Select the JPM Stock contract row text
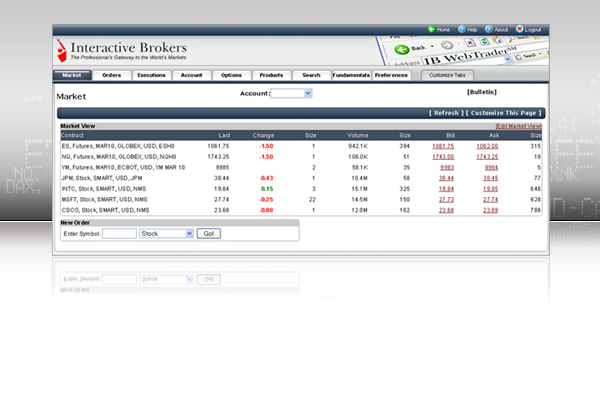This screenshot has width=600, height=400. tap(102, 178)
